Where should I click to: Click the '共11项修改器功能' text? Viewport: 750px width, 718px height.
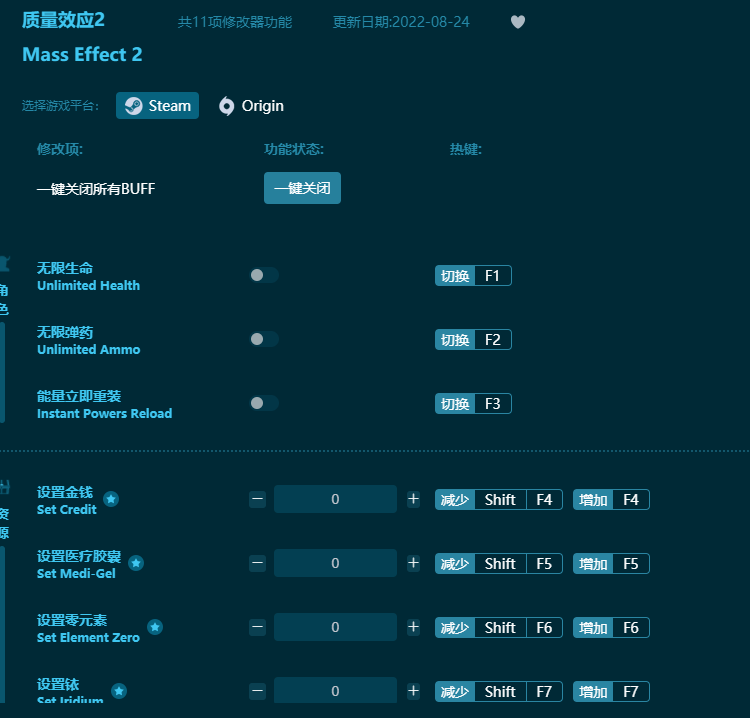pyautogui.click(x=235, y=22)
